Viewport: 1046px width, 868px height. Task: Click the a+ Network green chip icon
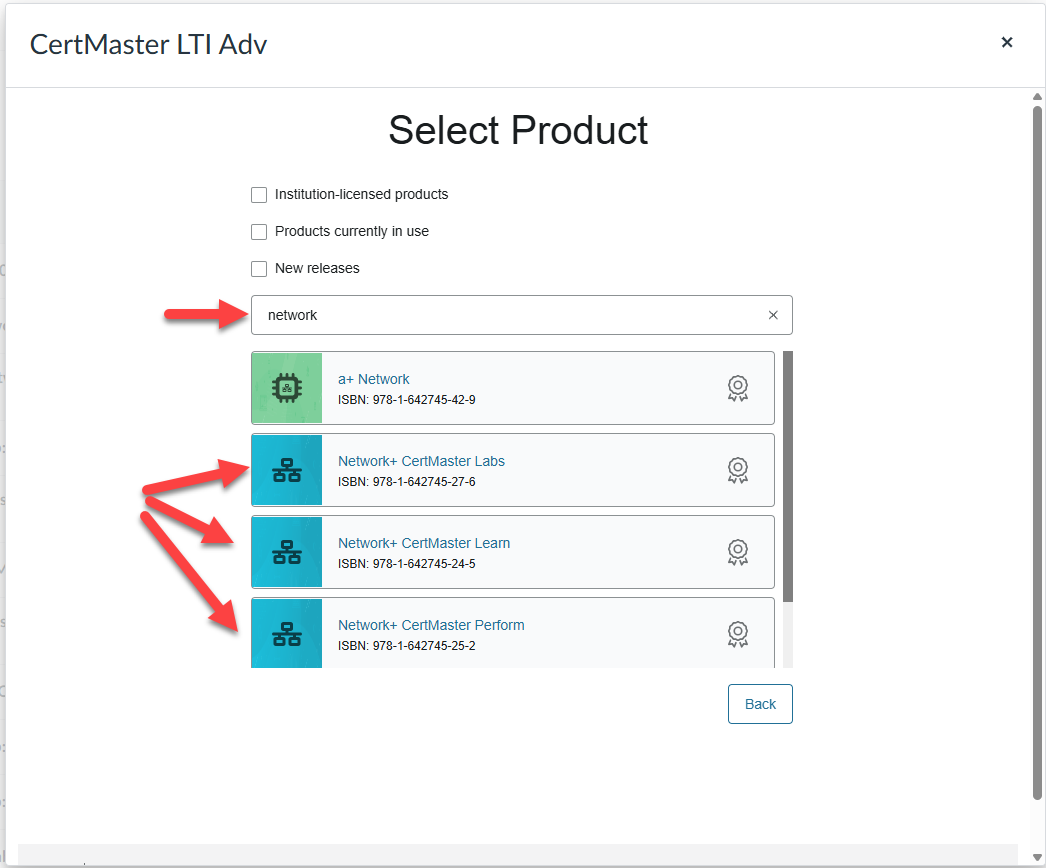click(x=287, y=388)
